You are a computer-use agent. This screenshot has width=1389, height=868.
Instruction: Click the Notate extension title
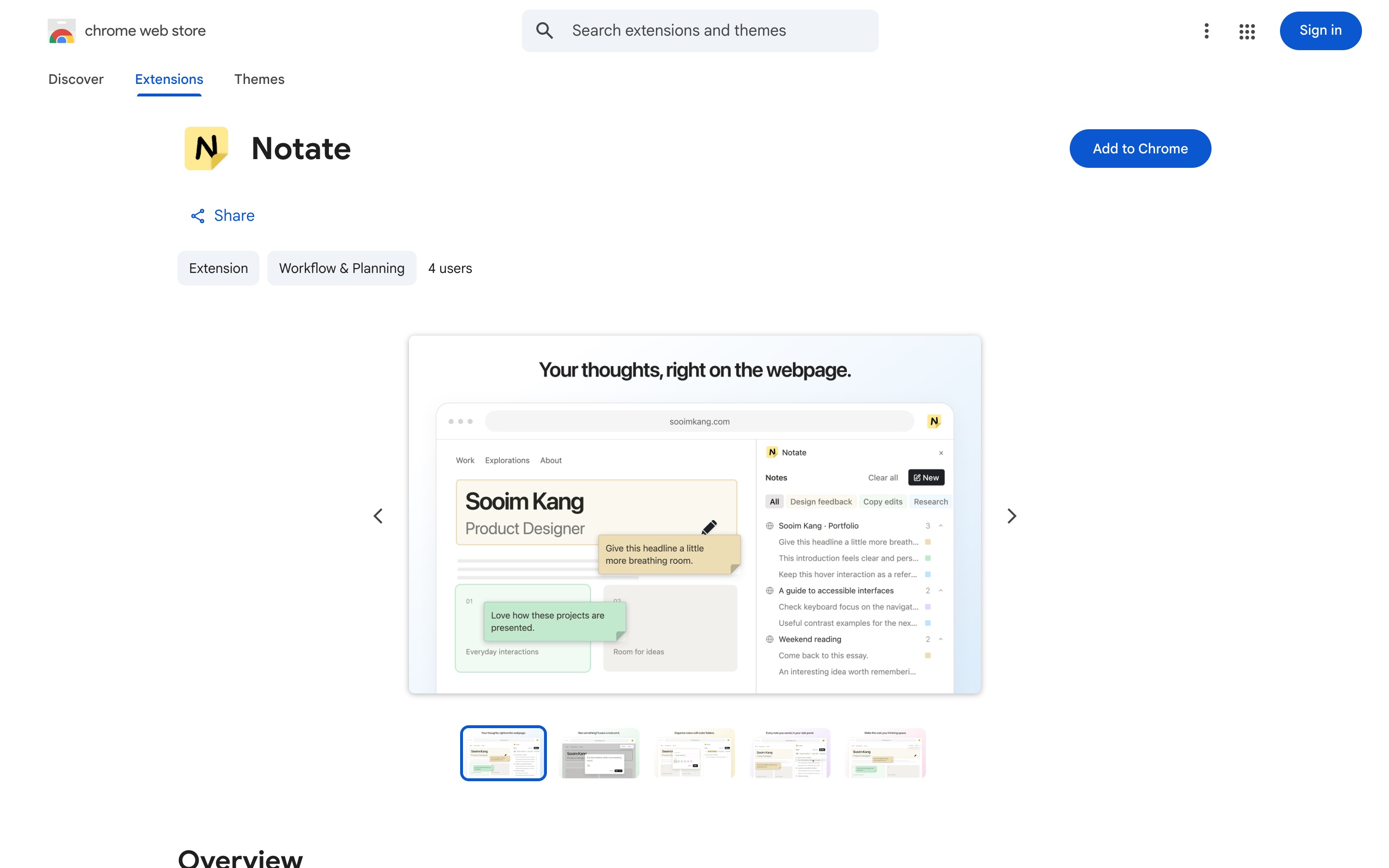(301, 149)
